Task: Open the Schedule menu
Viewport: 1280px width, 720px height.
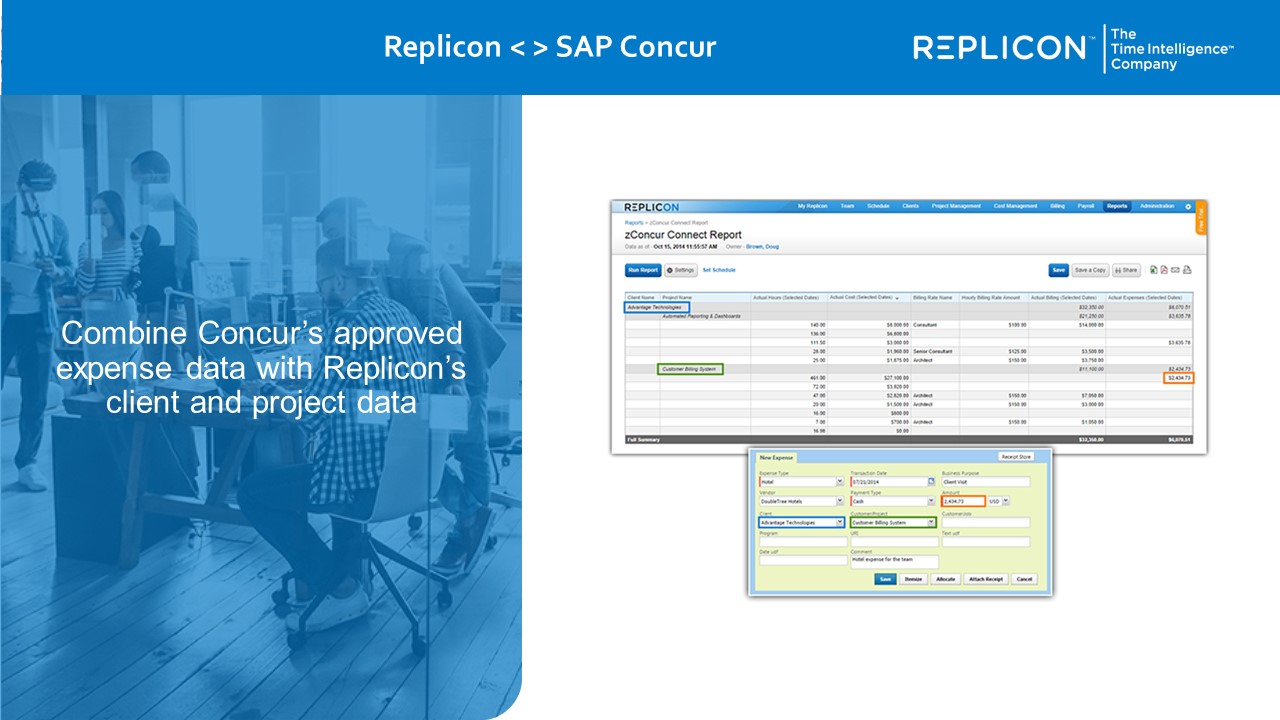Action: point(878,206)
